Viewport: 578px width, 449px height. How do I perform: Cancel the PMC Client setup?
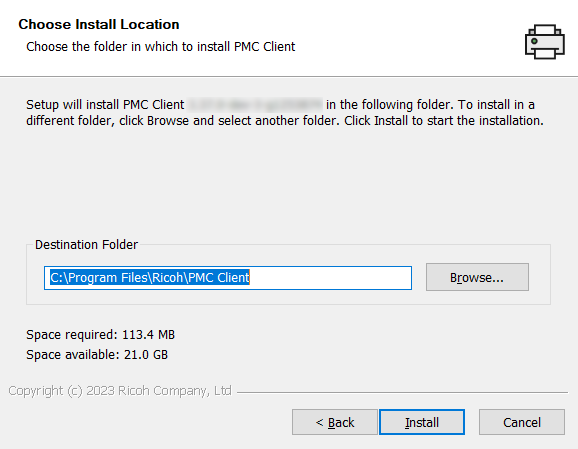[522, 422]
